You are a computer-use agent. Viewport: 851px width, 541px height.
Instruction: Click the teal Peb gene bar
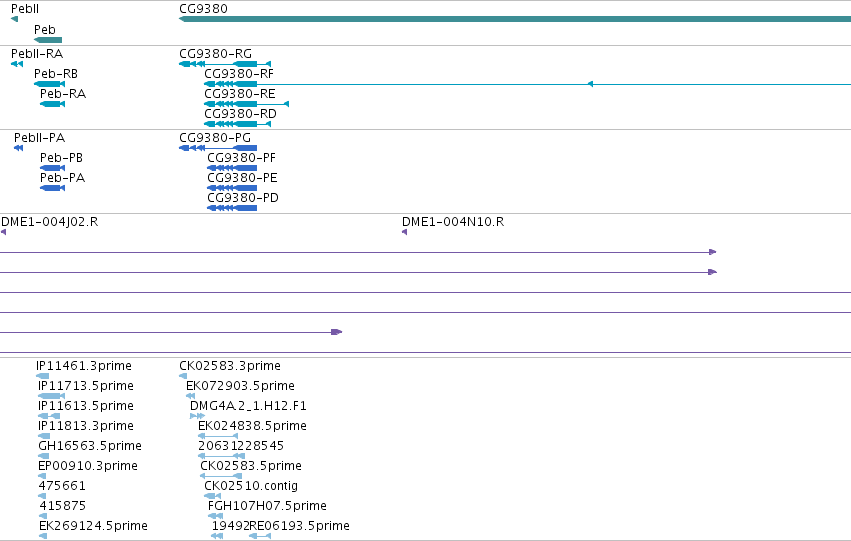[48, 40]
